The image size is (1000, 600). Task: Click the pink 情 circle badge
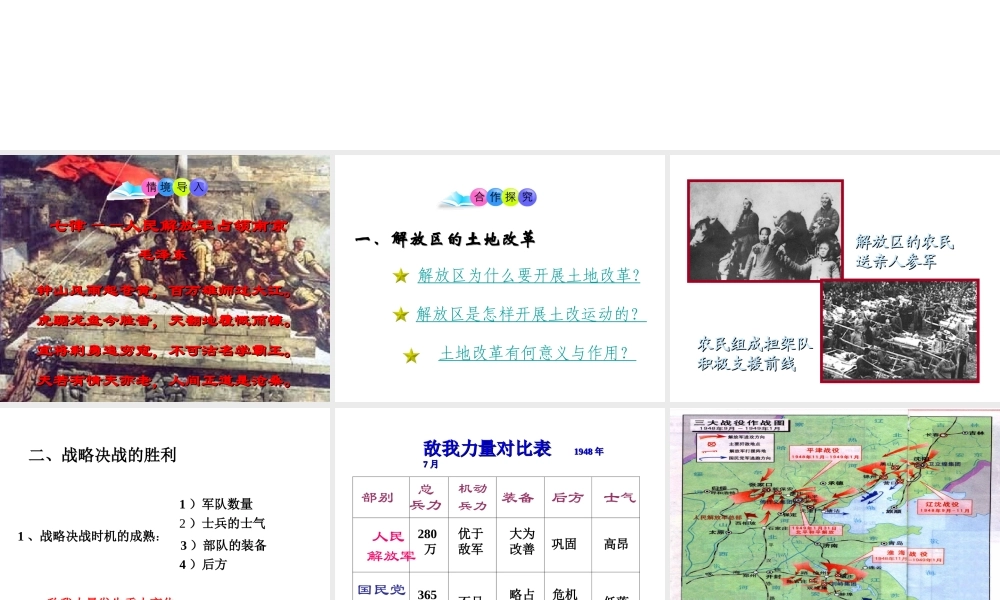tap(151, 187)
